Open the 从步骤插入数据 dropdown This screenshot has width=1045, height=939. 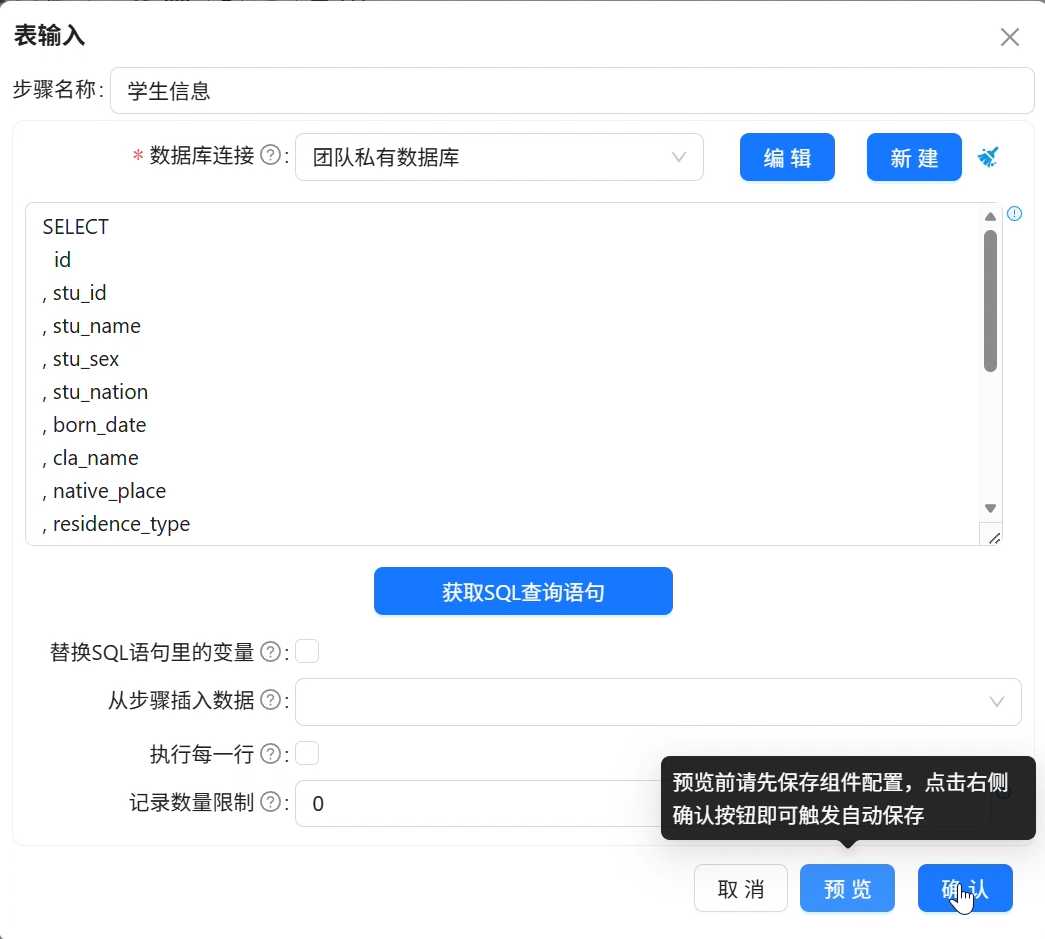tap(658, 702)
